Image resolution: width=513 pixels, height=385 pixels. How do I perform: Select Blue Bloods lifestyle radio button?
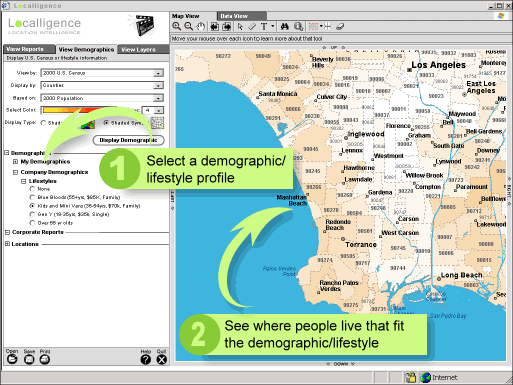[x=32, y=197]
